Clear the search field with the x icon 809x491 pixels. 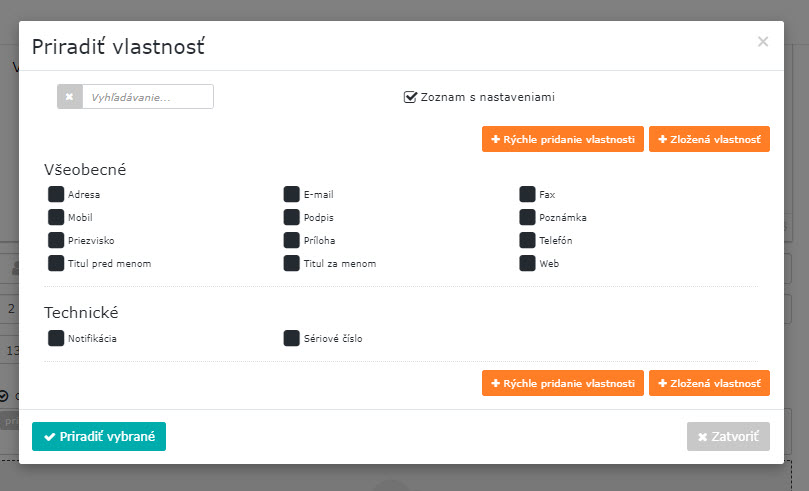(70, 97)
